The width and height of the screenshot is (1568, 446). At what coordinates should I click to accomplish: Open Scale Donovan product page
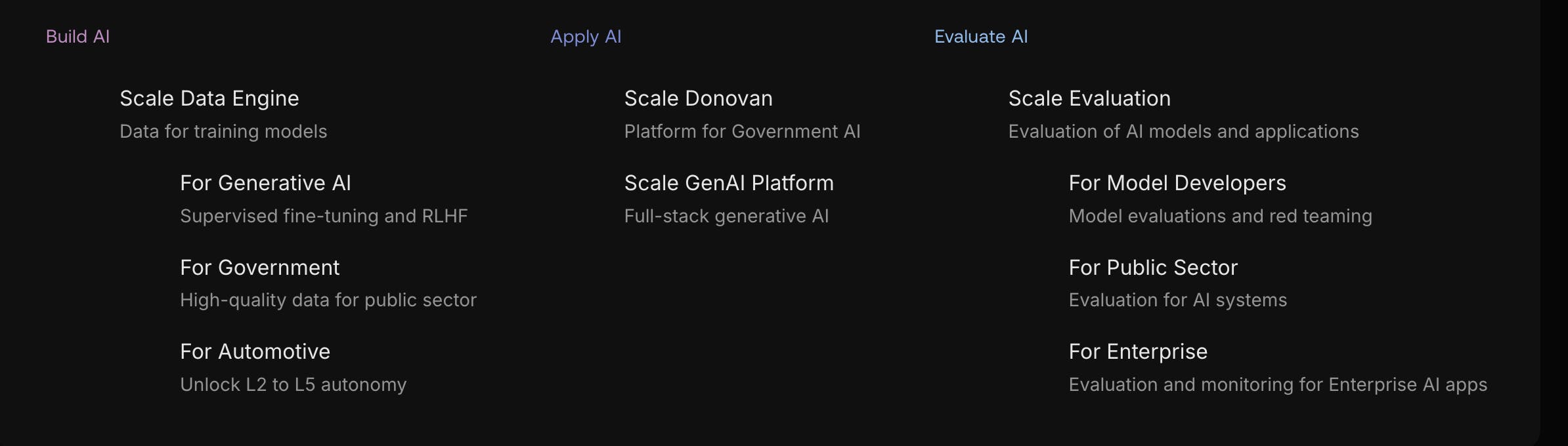point(698,98)
